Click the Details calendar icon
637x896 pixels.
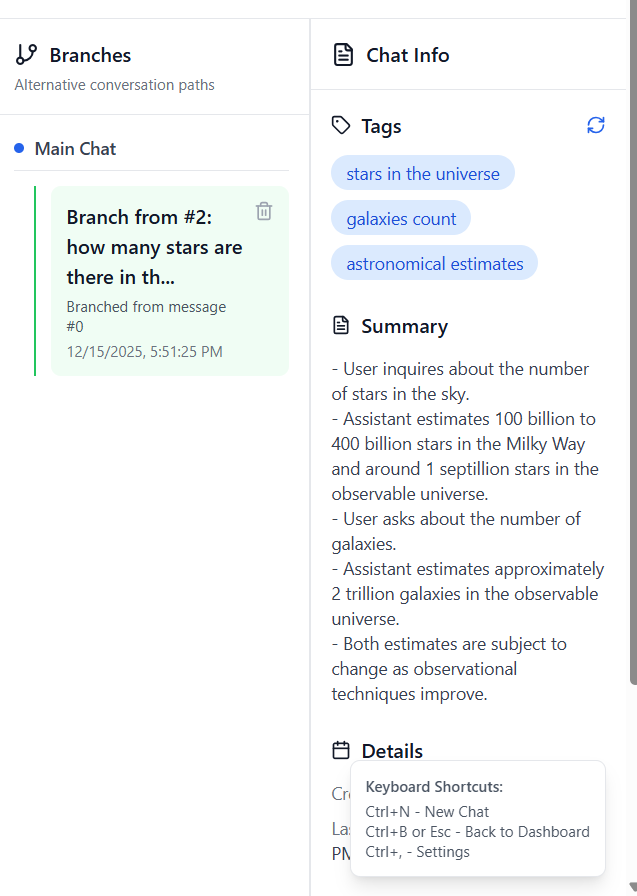coord(340,751)
